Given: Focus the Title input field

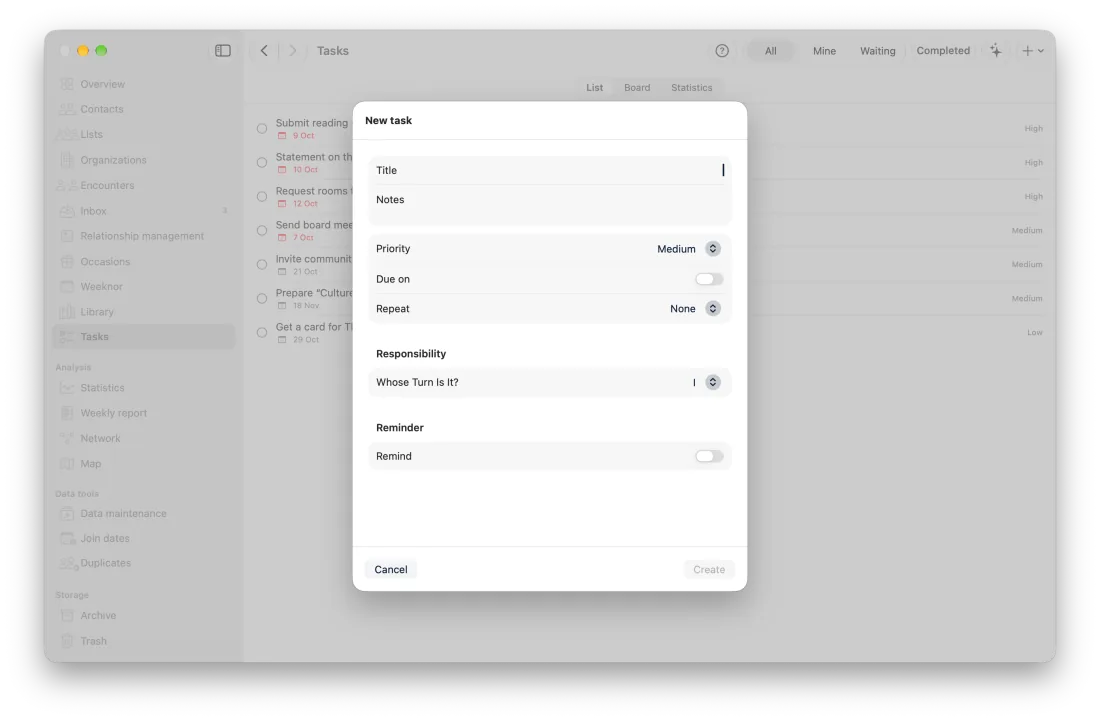Looking at the screenshot, I should [550, 170].
